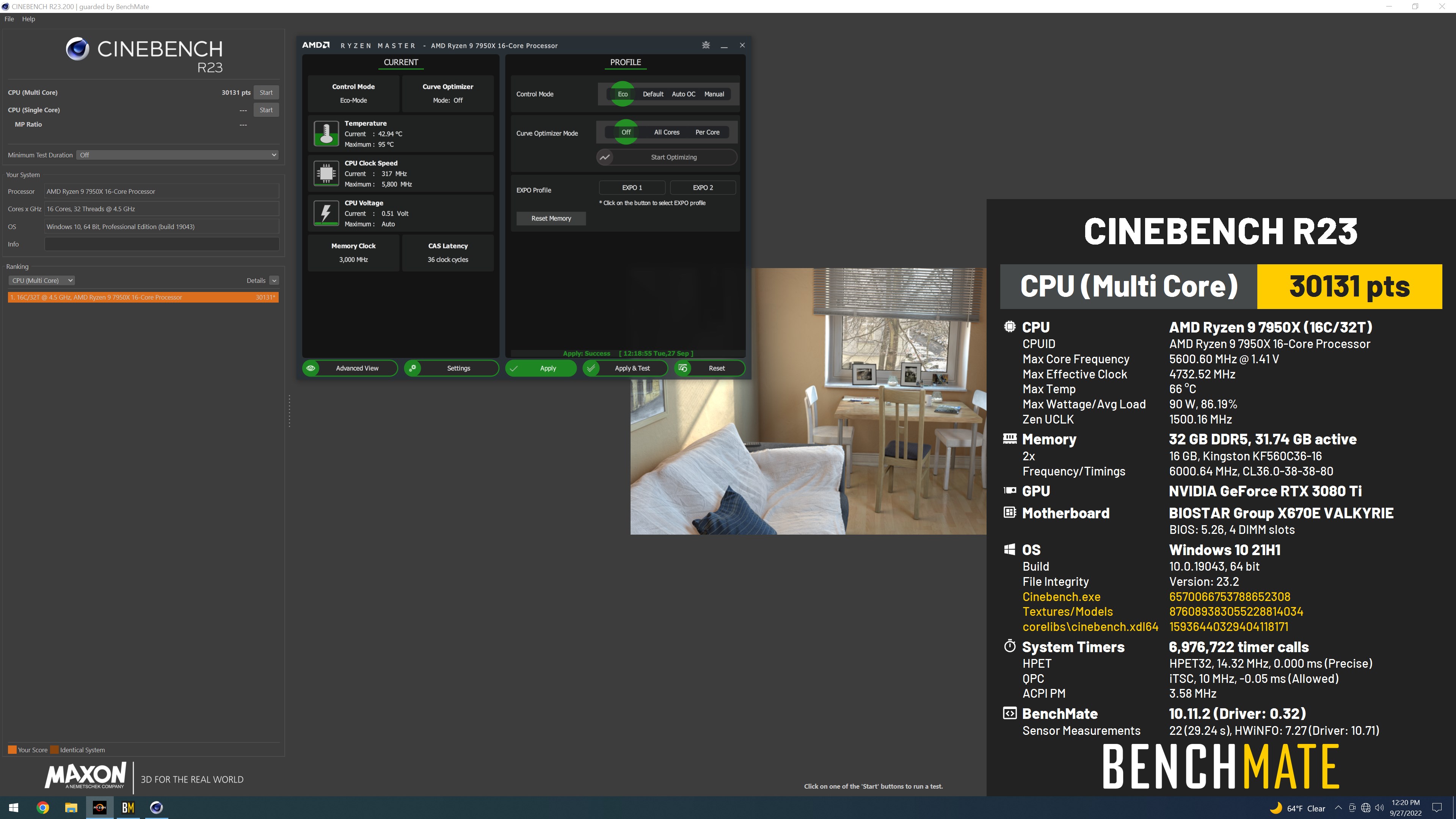The height and width of the screenshot is (819, 1456).
Task: Open Google Chrome from the taskbar
Action: pos(42,808)
